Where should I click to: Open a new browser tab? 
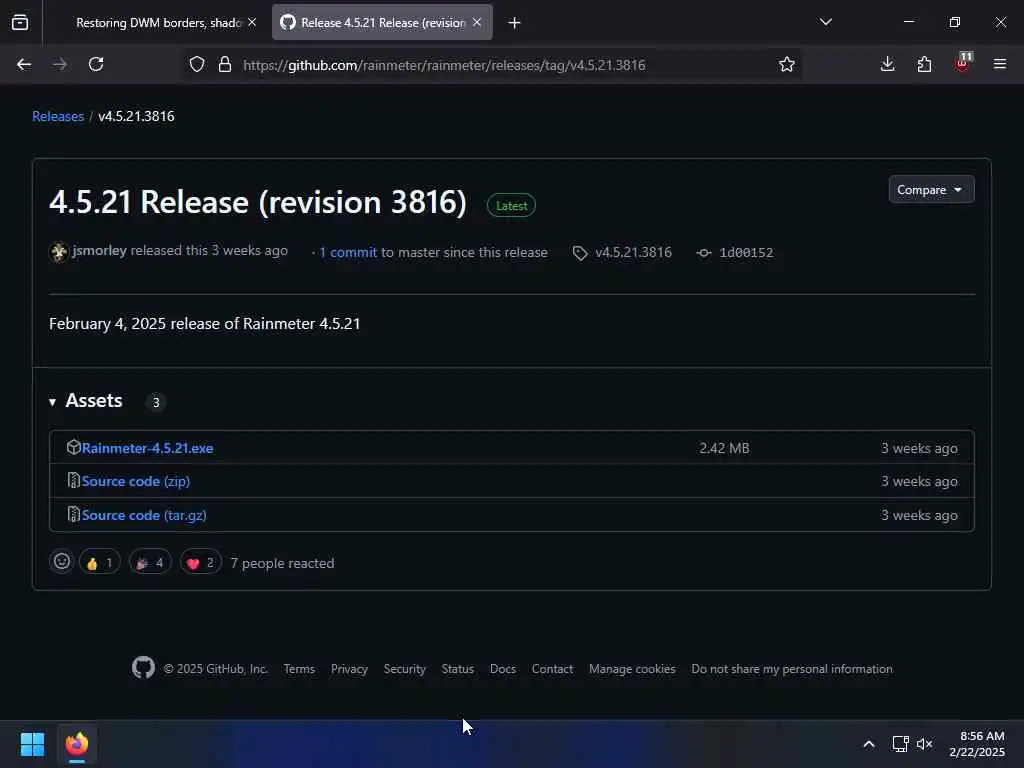point(515,23)
